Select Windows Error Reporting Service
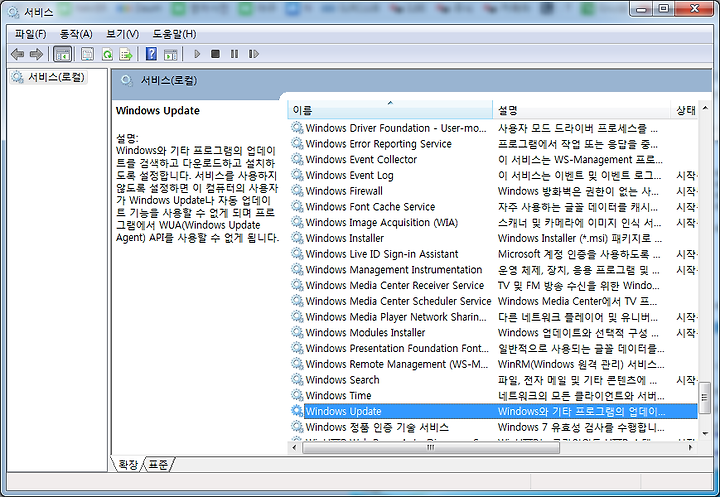 coord(494,144)
